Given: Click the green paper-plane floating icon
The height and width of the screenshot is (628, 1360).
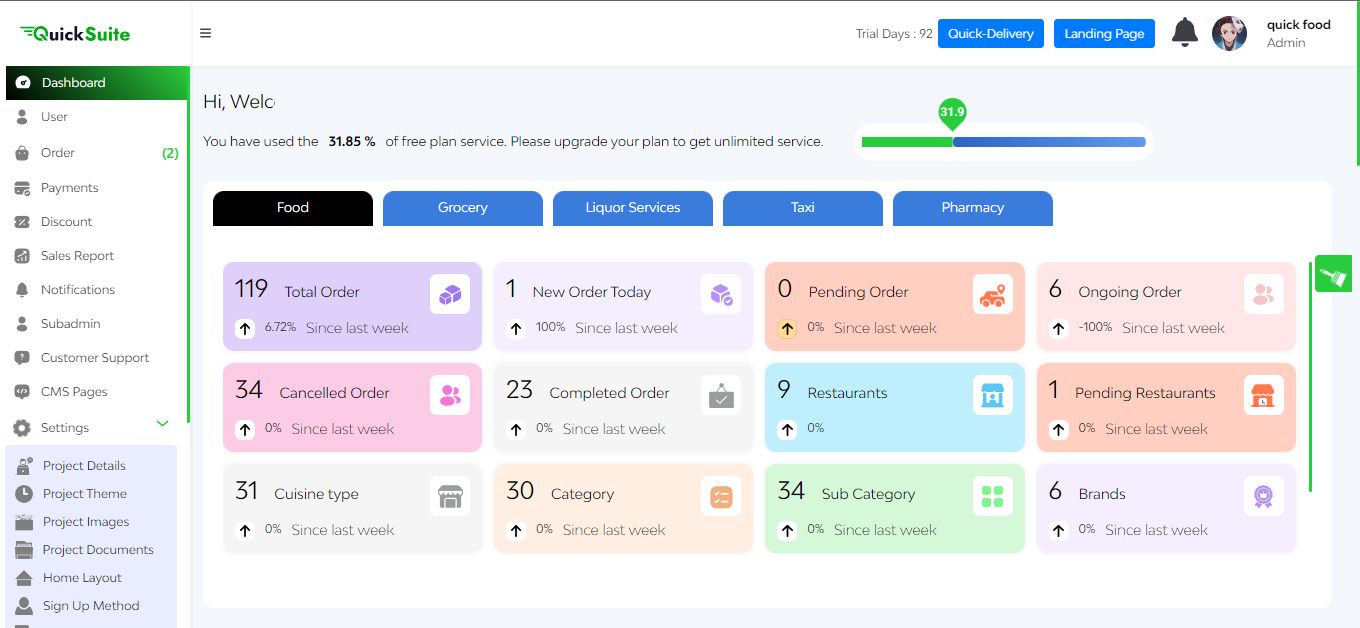Looking at the screenshot, I should (x=1333, y=273).
